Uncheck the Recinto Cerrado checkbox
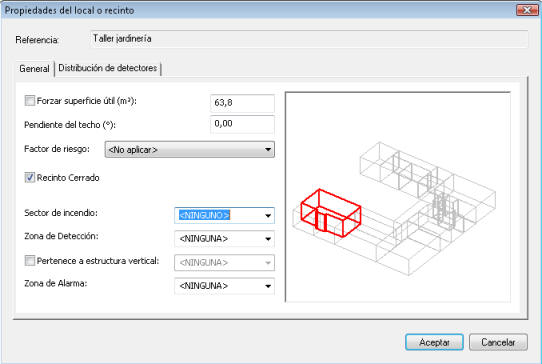 pyautogui.click(x=30, y=178)
